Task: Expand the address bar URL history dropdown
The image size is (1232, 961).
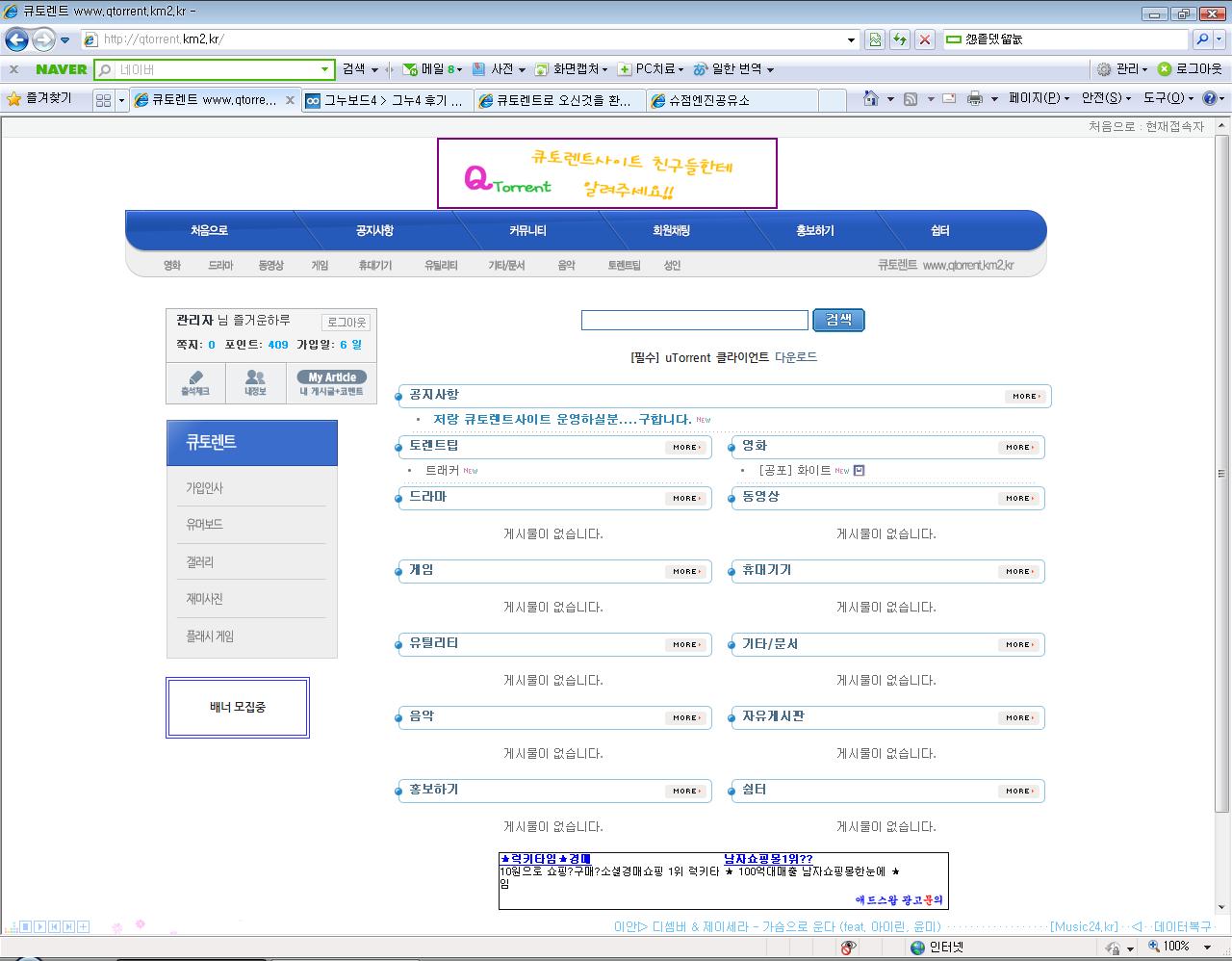Action: [851, 39]
